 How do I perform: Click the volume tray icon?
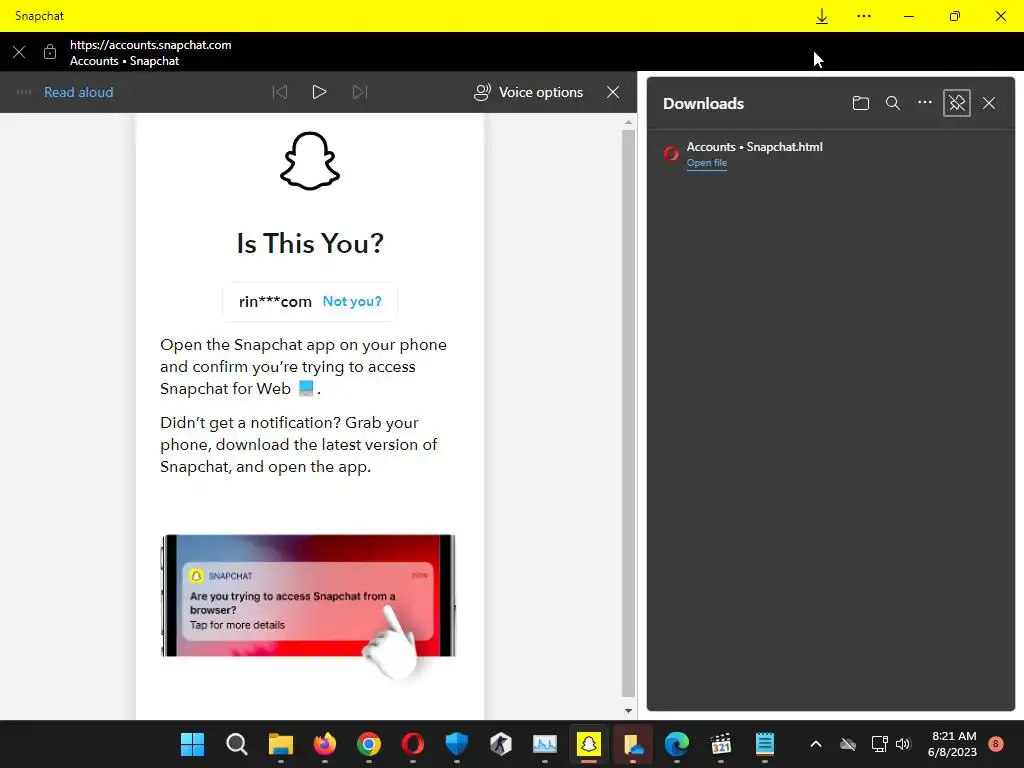pos(903,744)
